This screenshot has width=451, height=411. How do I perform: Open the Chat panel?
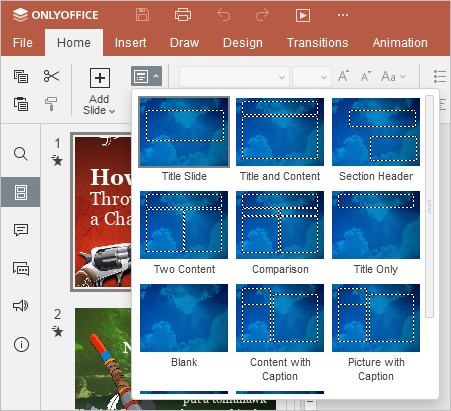pyautogui.click(x=21, y=268)
